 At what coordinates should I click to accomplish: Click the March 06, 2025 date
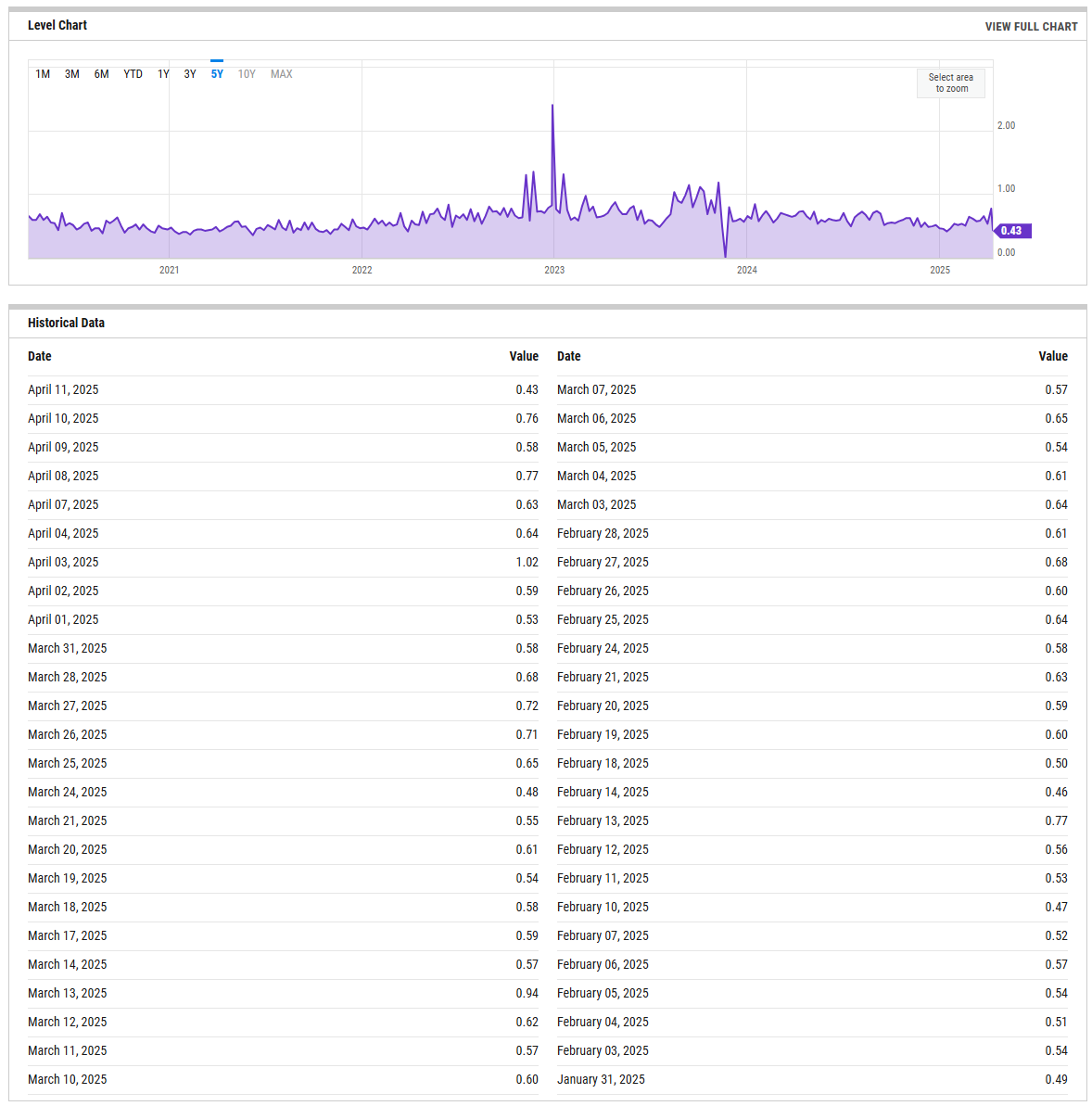(x=596, y=419)
